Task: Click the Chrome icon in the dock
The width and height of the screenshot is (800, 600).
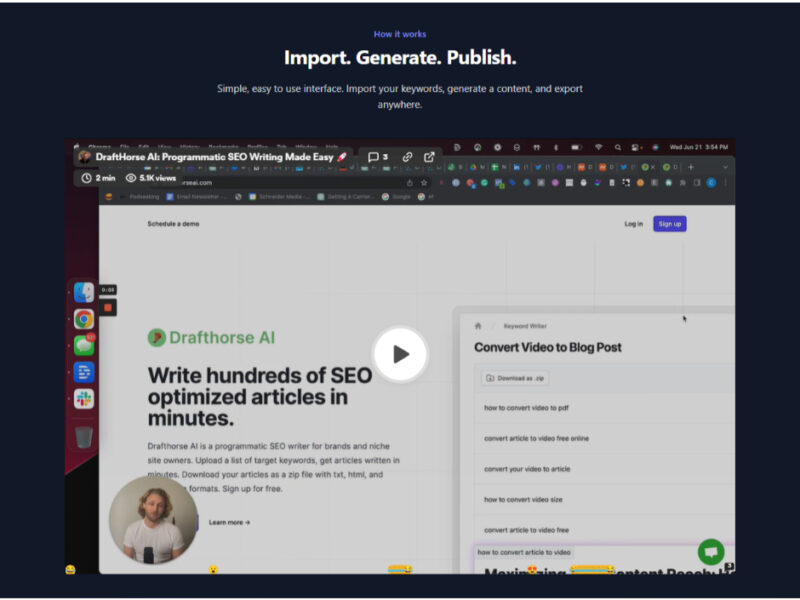Action: click(84, 319)
